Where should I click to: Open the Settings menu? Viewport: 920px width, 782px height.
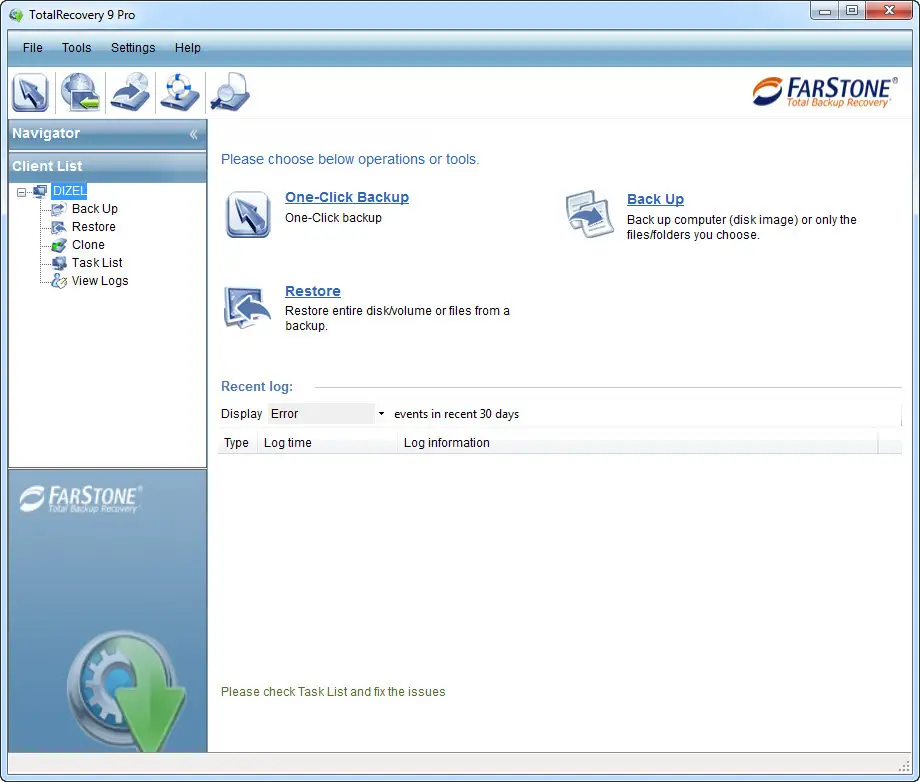(133, 48)
